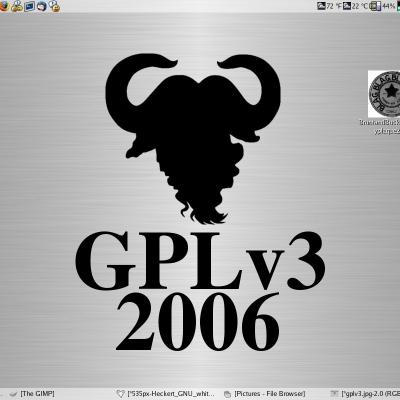Open the blue monitor launcher icon
Screen dimensions: 400x400
[x=30, y=6]
